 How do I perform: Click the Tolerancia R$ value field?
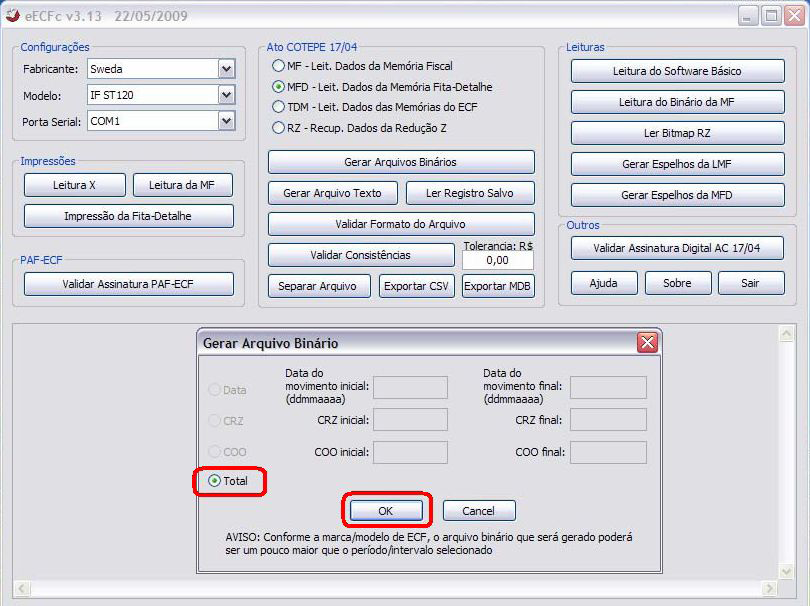point(497,260)
